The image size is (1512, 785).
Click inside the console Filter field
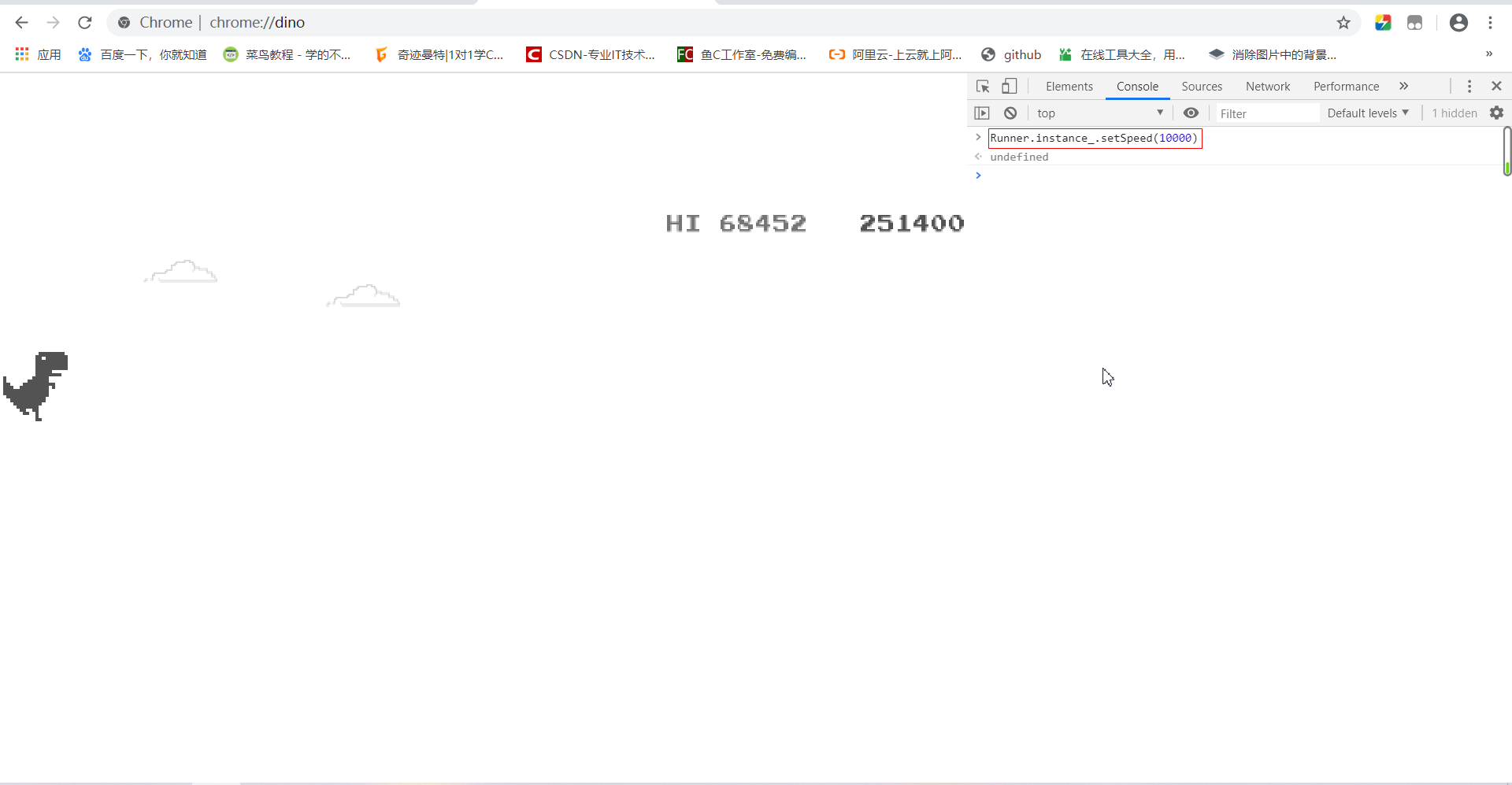tap(1268, 113)
